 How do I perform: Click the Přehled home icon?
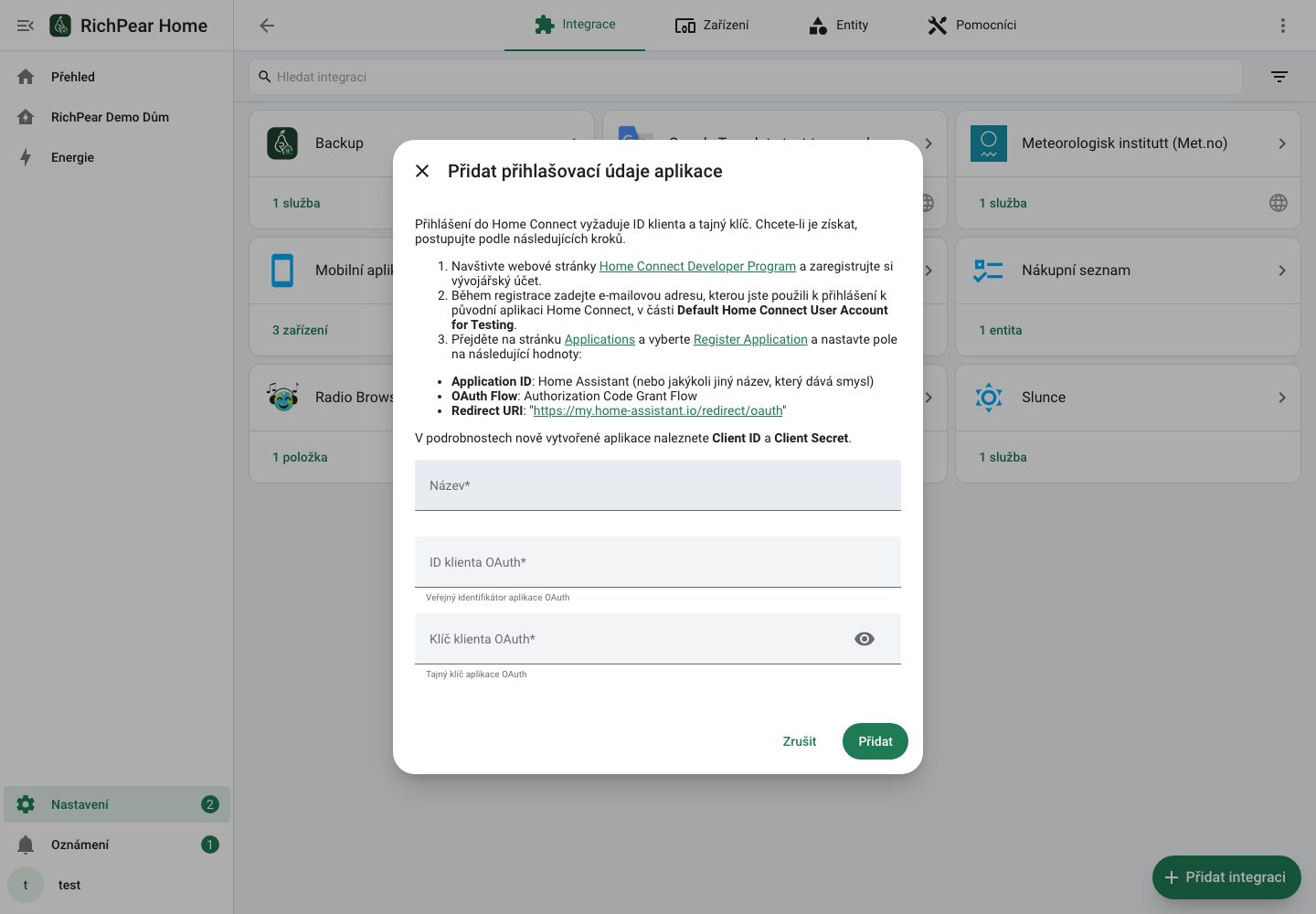(26, 77)
